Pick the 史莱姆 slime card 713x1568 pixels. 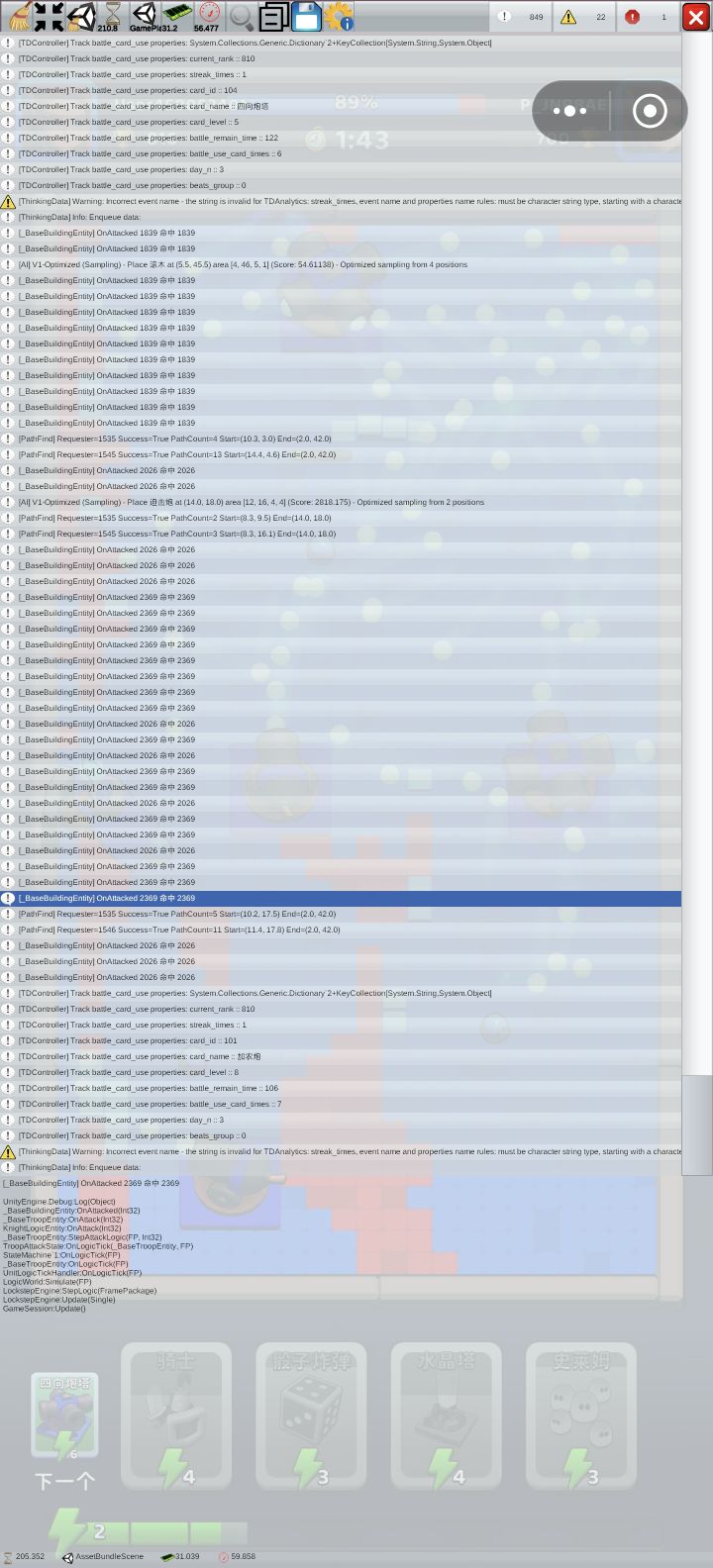click(x=580, y=1416)
